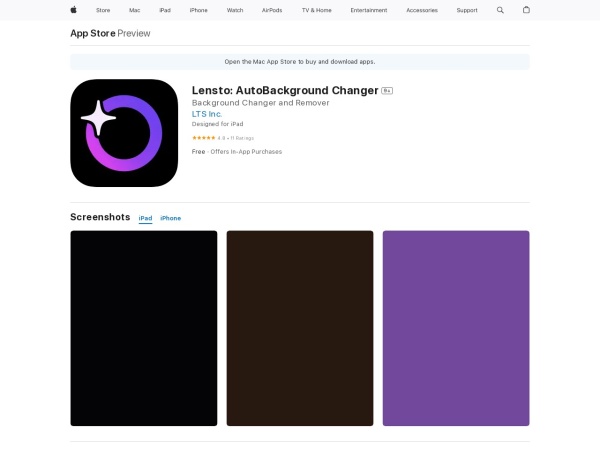Open the shopping bag icon

pos(526,10)
